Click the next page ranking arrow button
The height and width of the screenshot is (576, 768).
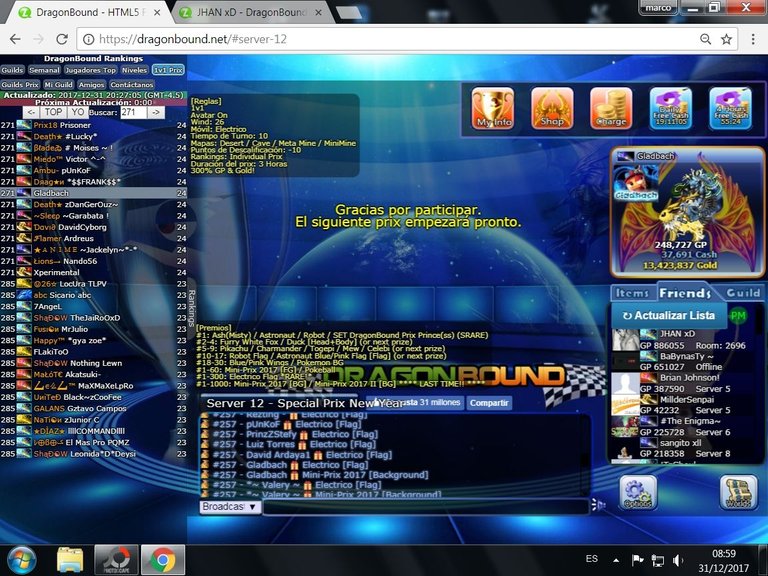[x=156, y=112]
